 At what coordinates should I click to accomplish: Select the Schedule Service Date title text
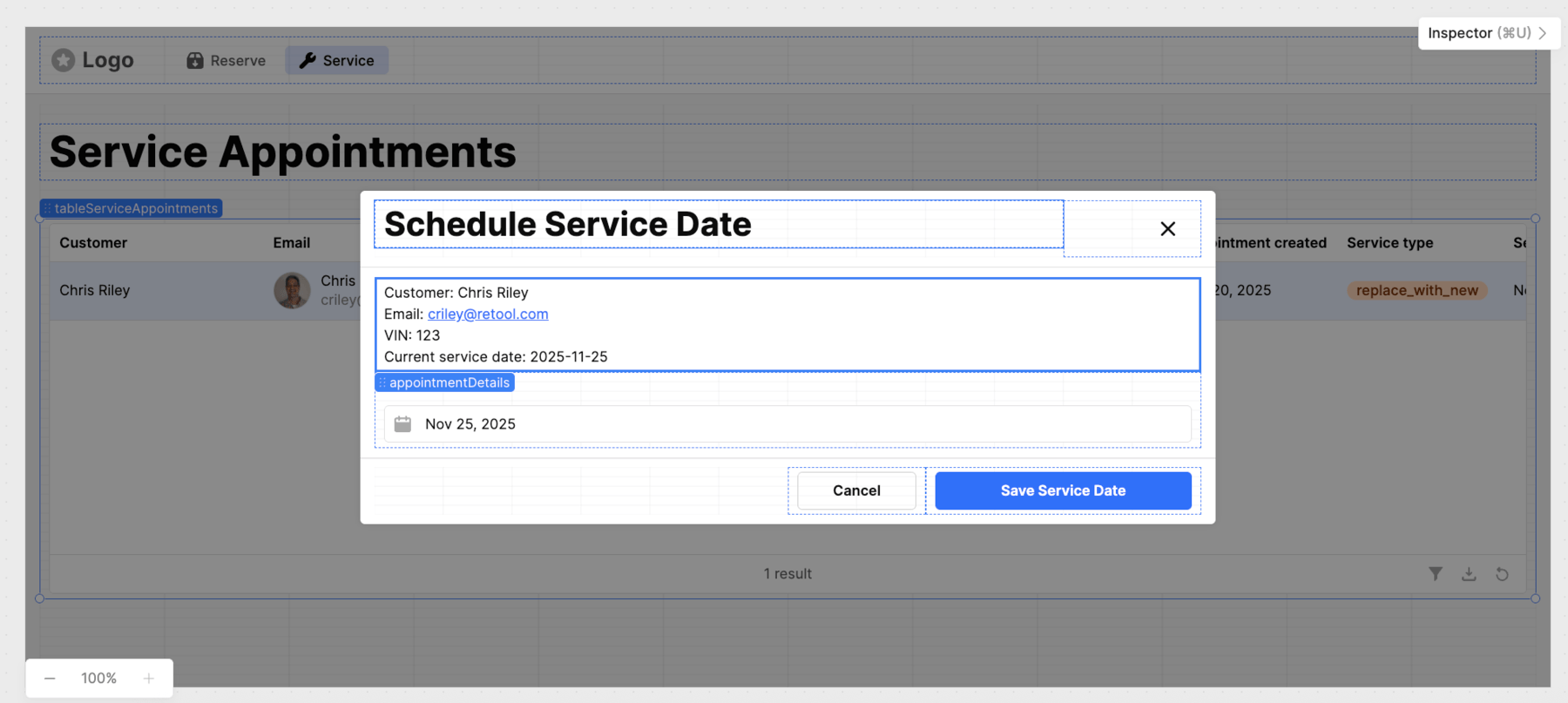click(568, 224)
